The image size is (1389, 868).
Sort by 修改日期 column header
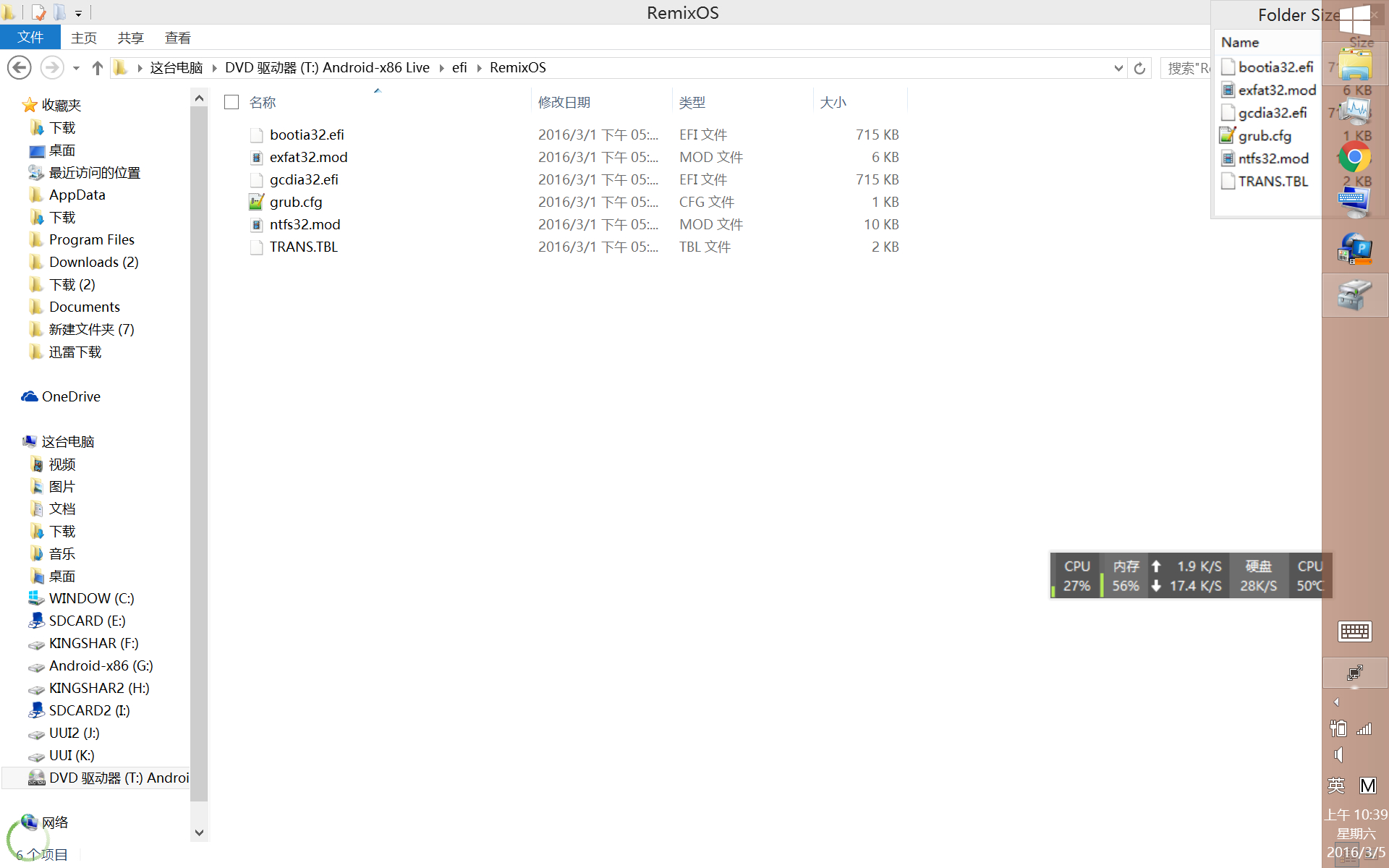coord(564,102)
